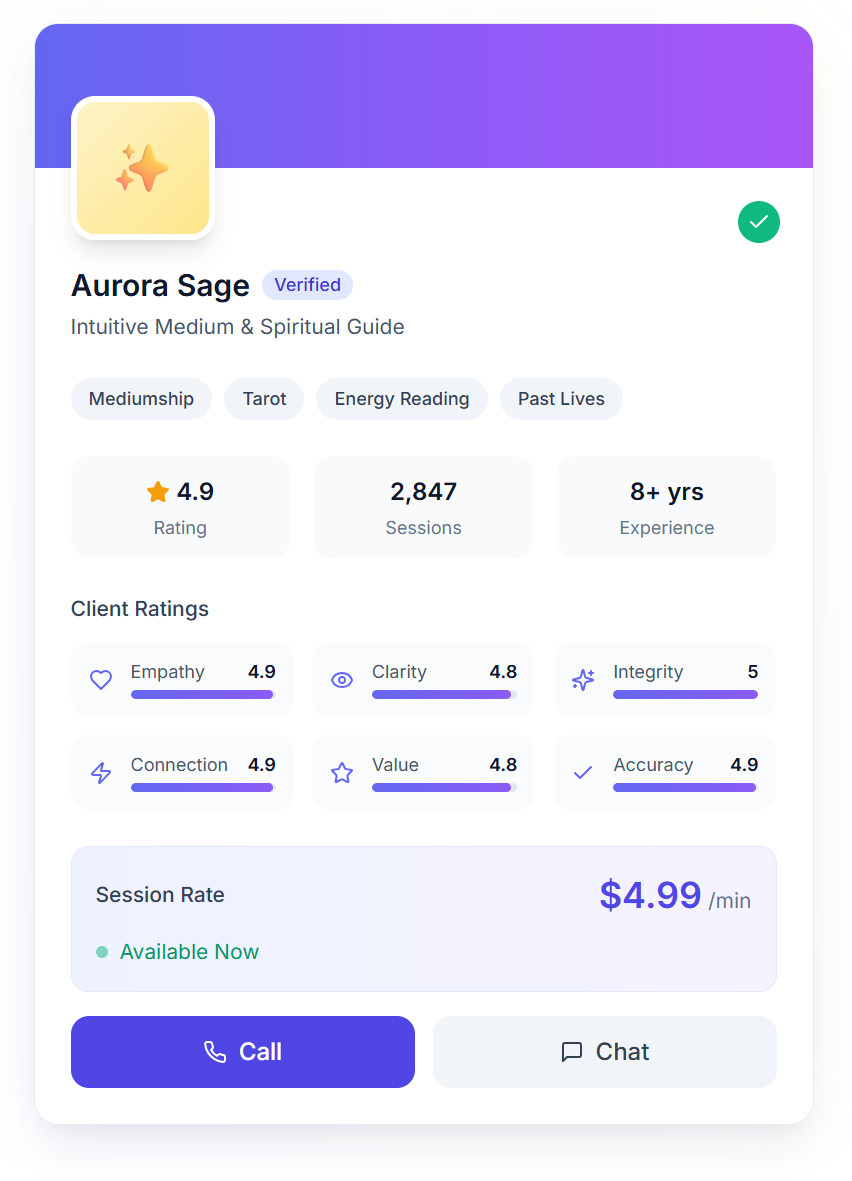Select the Tarot tag
This screenshot has height=1181, width=852.
[264, 399]
